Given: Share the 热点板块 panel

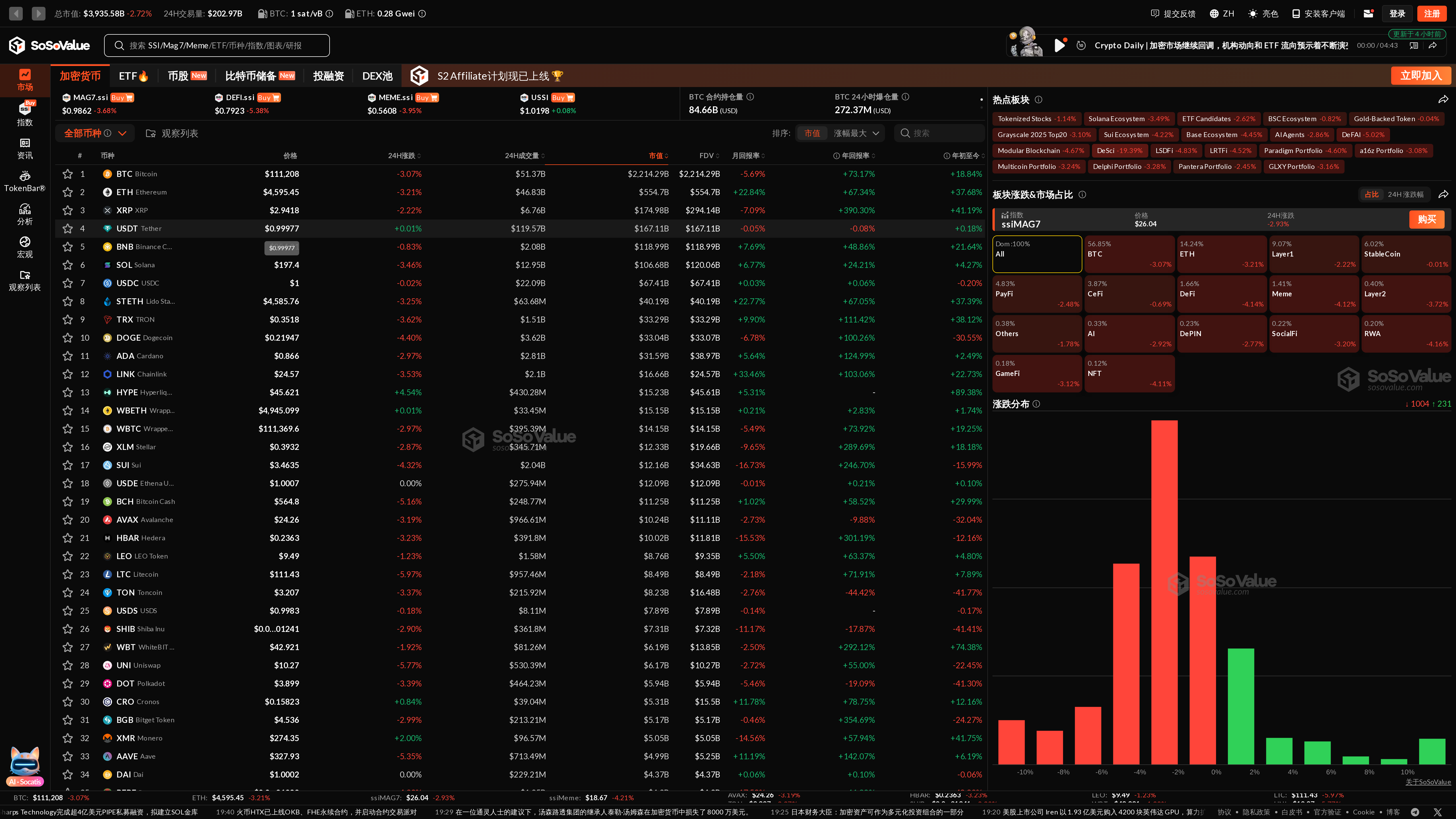Looking at the screenshot, I should pyautogui.click(x=1443, y=100).
